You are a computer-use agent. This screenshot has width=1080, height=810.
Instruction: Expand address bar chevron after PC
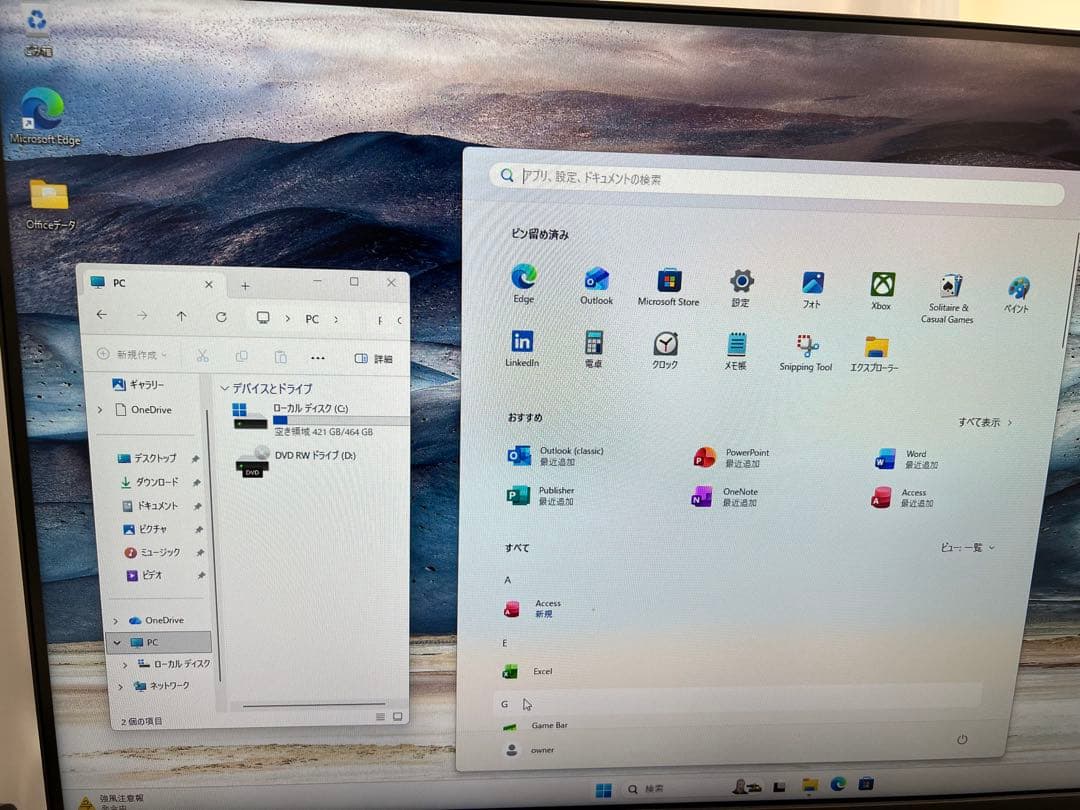pos(335,319)
